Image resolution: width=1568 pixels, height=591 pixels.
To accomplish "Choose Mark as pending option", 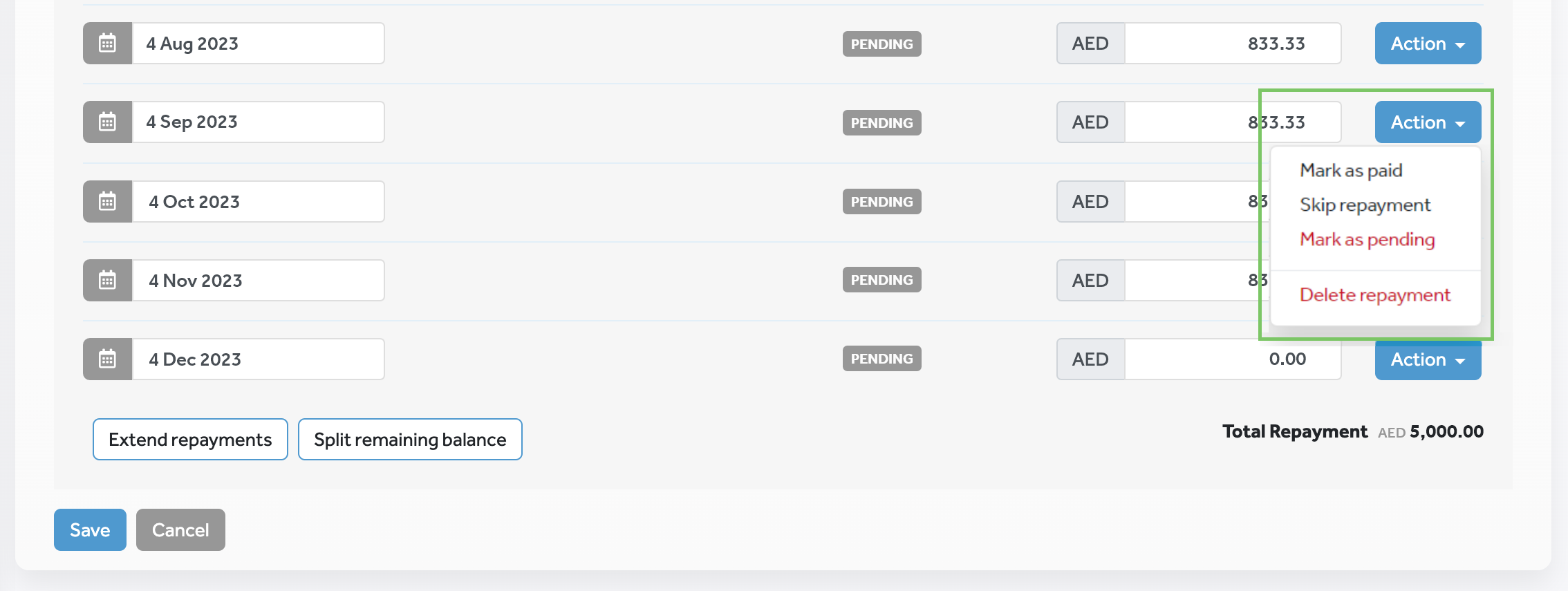I will coord(1367,239).
